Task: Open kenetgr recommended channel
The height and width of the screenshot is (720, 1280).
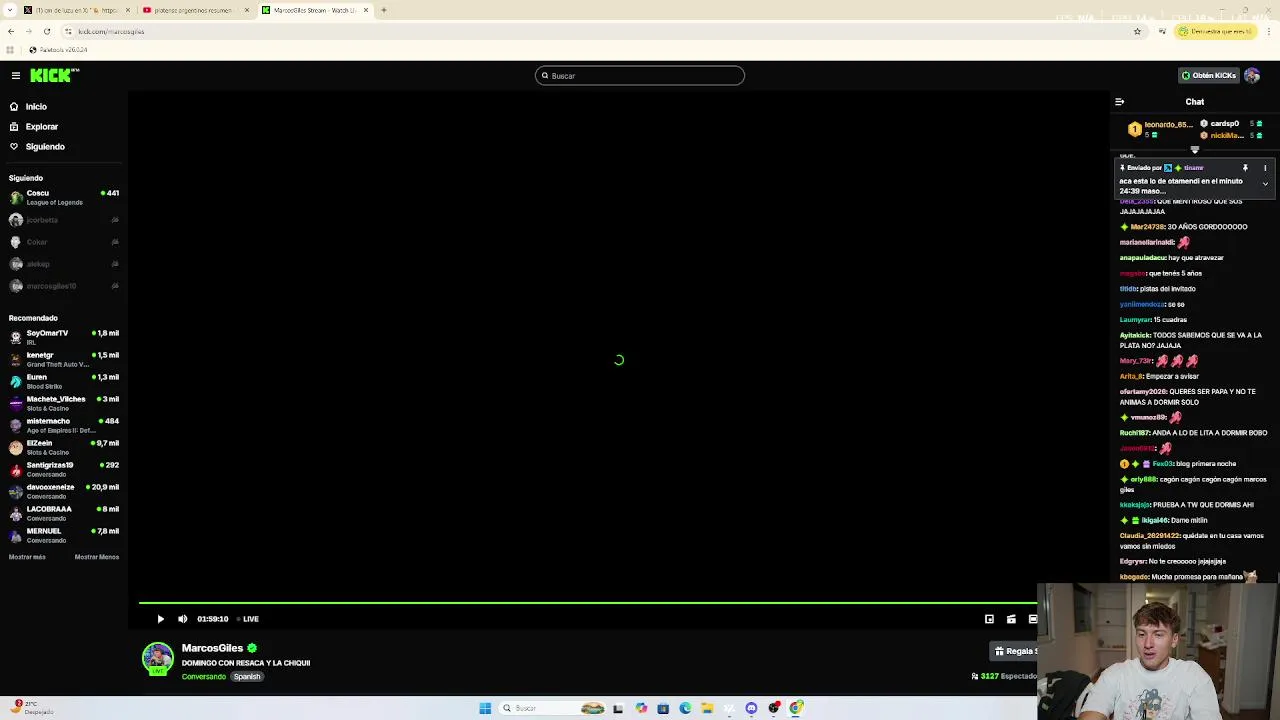Action: click(x=64, y=359)
